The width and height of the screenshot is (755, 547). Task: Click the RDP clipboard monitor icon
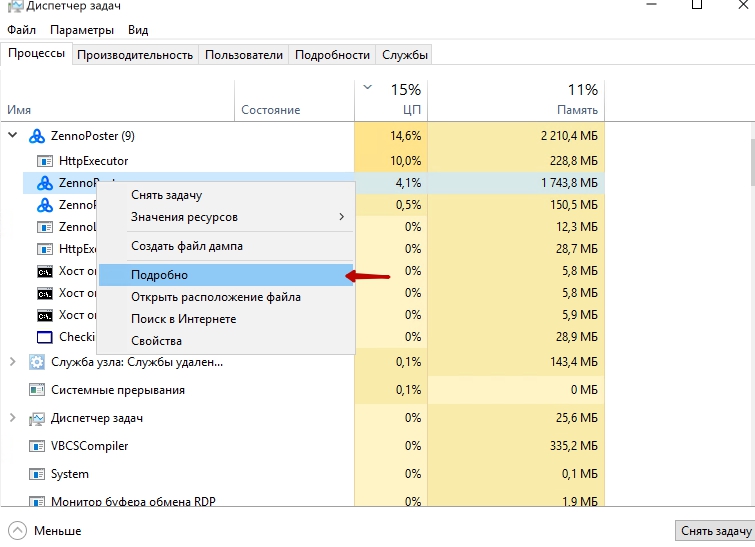37,502
